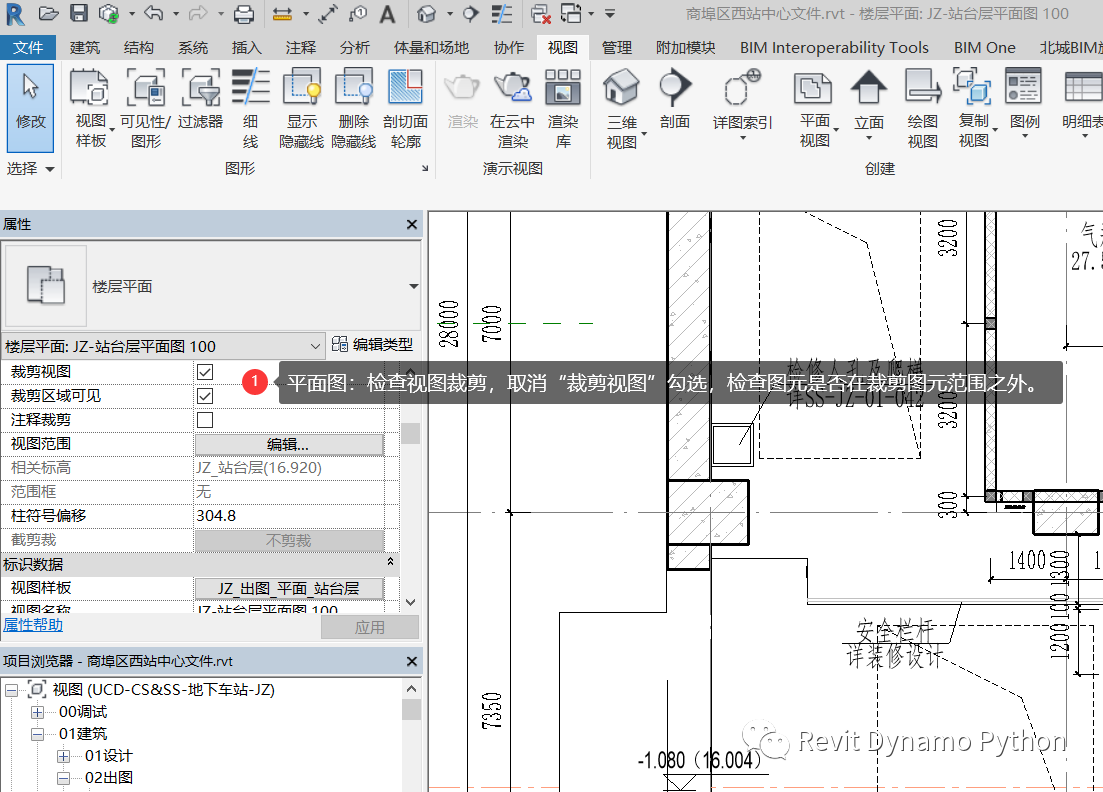Click 复制视图 duplicate view
1103x792 pixels.
click(974, 108)
